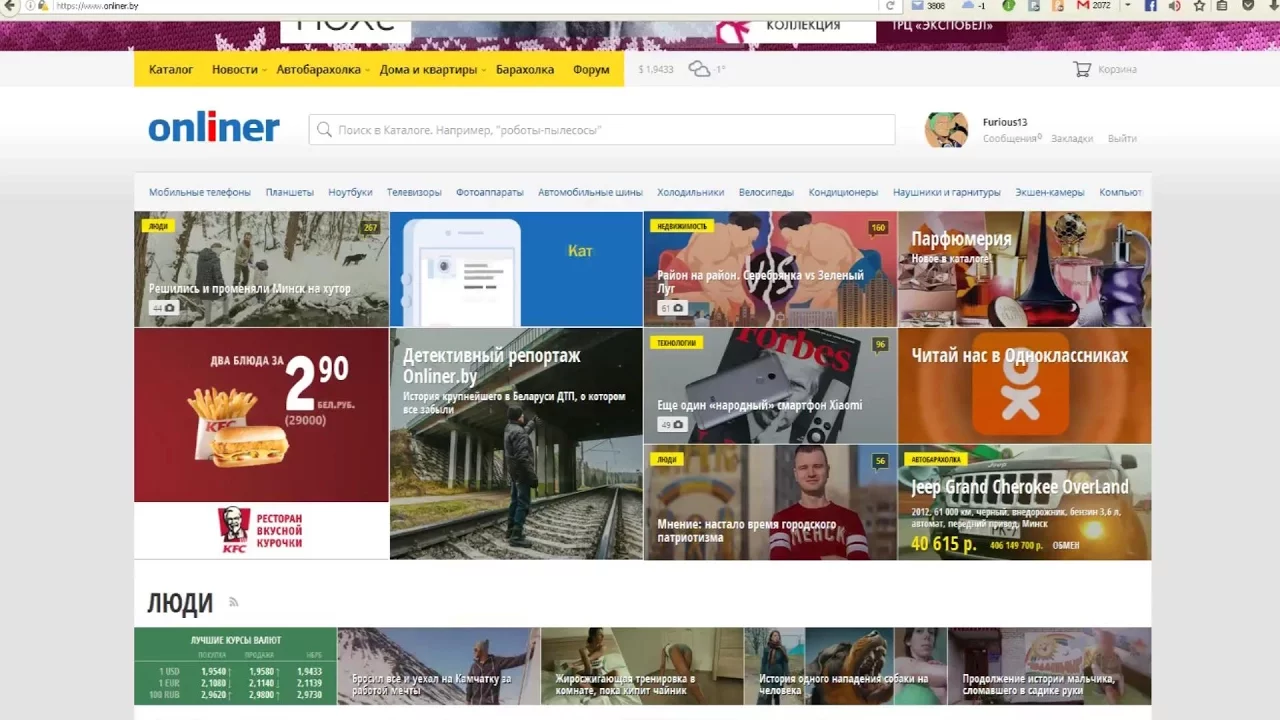The image size is (1280, 720).
Task: Click the green round extension icon
Action: [1009, 6]
